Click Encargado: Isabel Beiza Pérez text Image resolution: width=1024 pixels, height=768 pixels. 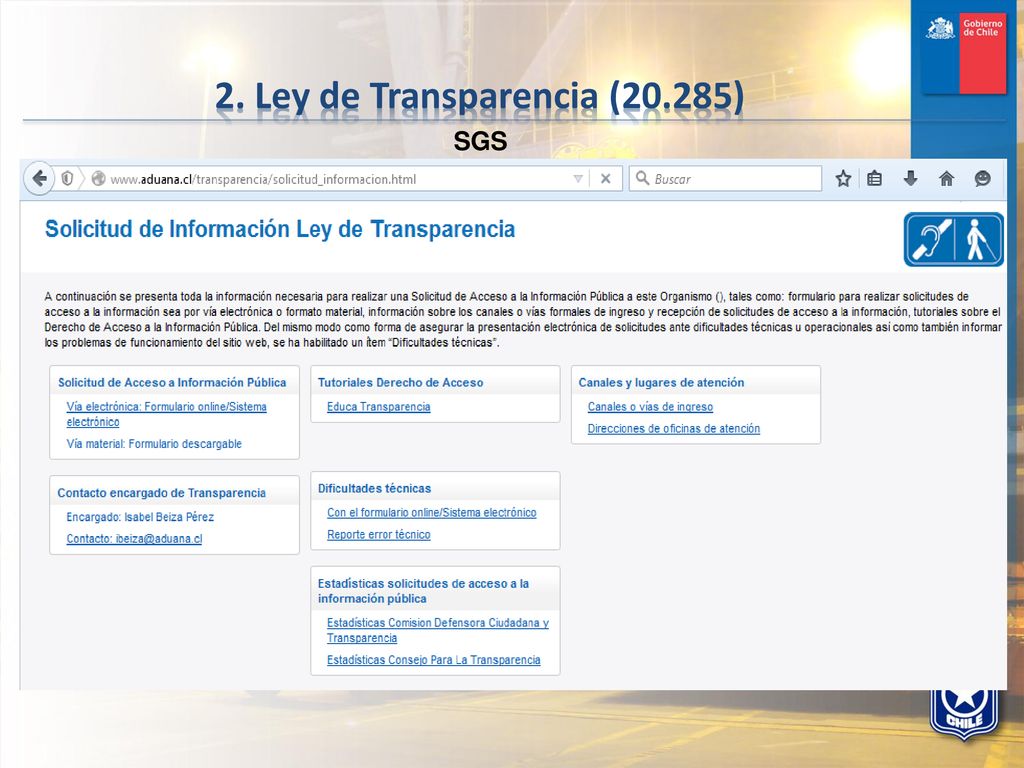coord(140,517)
